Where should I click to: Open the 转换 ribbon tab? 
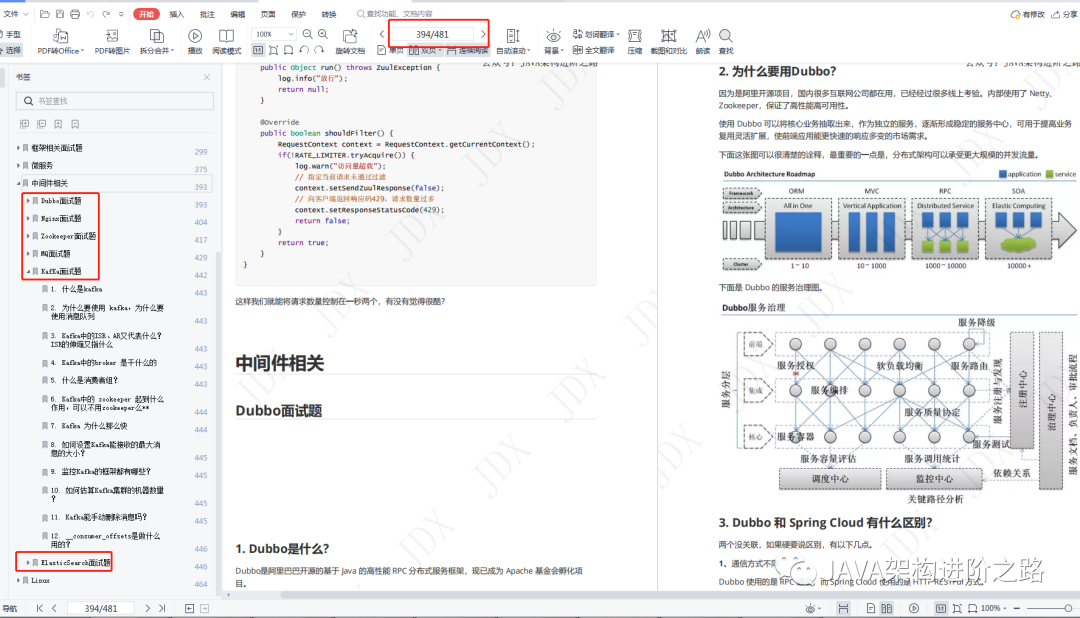[329, 14]
